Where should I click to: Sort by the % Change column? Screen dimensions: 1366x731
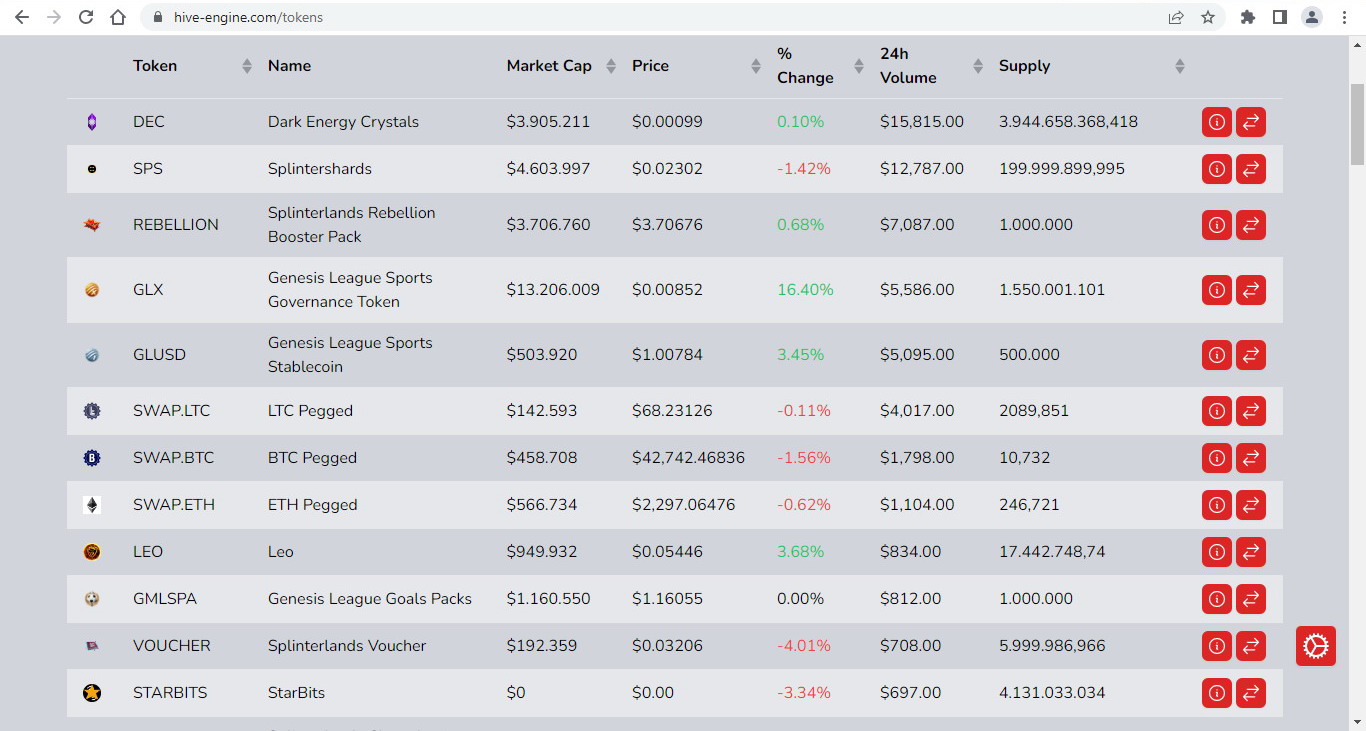point(859,66)
